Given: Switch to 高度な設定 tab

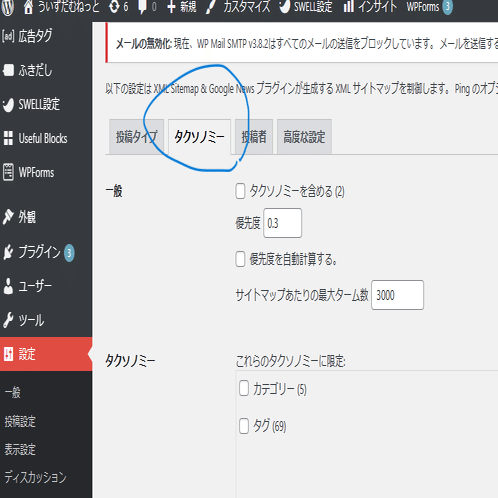Looking at the screenshot, I should [x=304, y=137].
